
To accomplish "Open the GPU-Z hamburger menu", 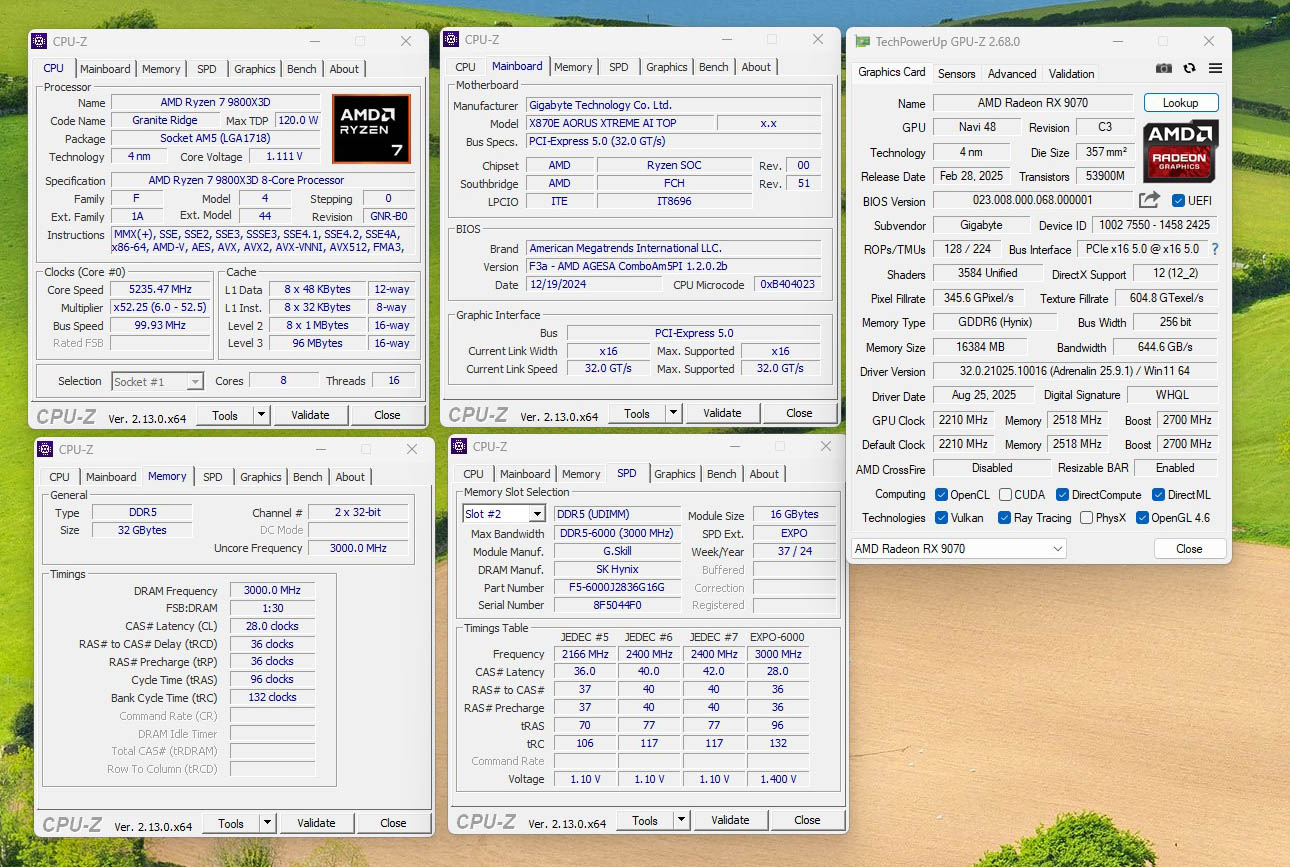I will (x=1215, y=68).
